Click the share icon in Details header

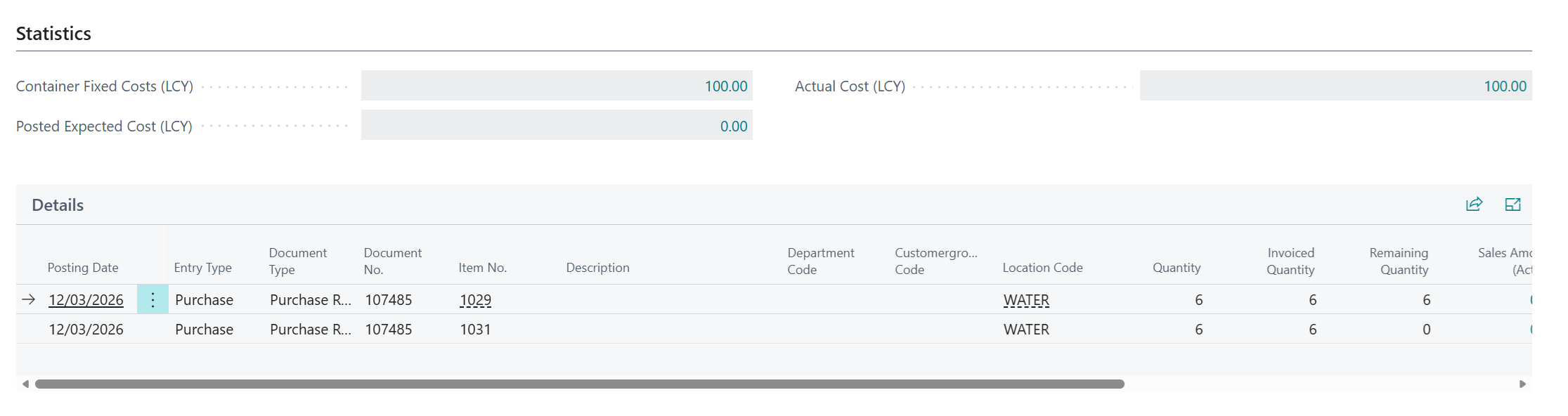pyautogui.click(x=1474, y=204)
